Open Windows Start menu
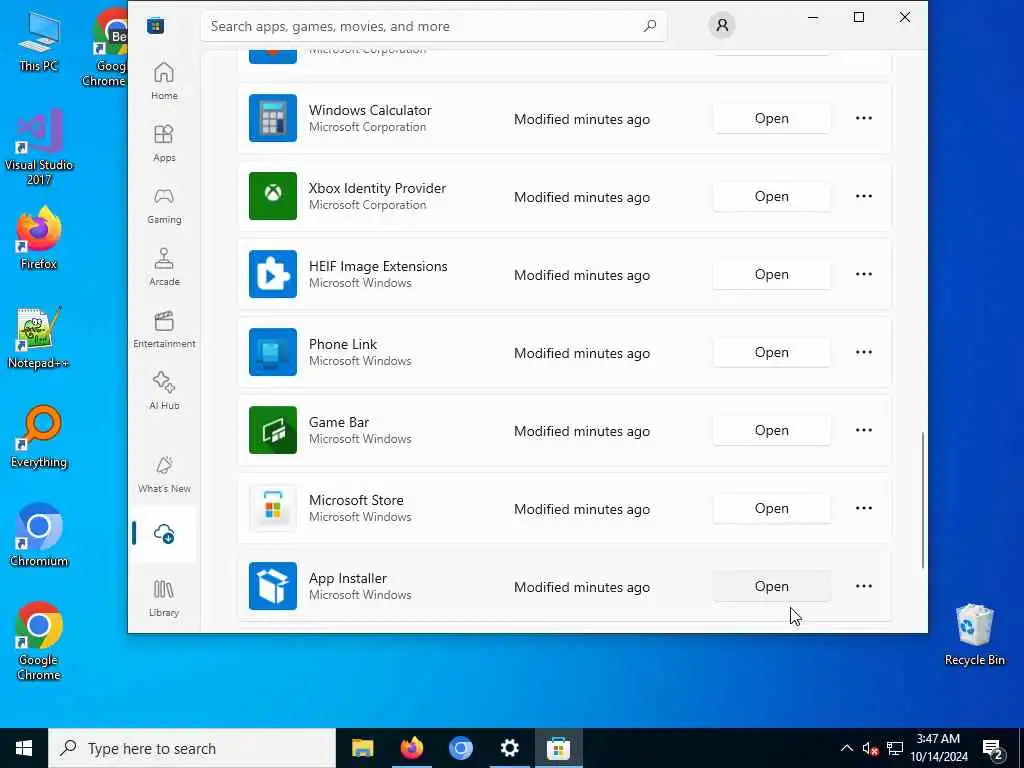The height and width of the screenshot is (768, 1024). tap(24, 748)
